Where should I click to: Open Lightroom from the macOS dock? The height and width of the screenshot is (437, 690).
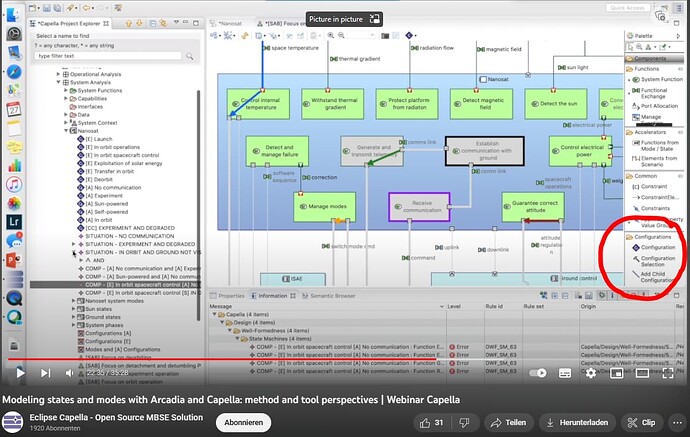(x=14, y=221)
